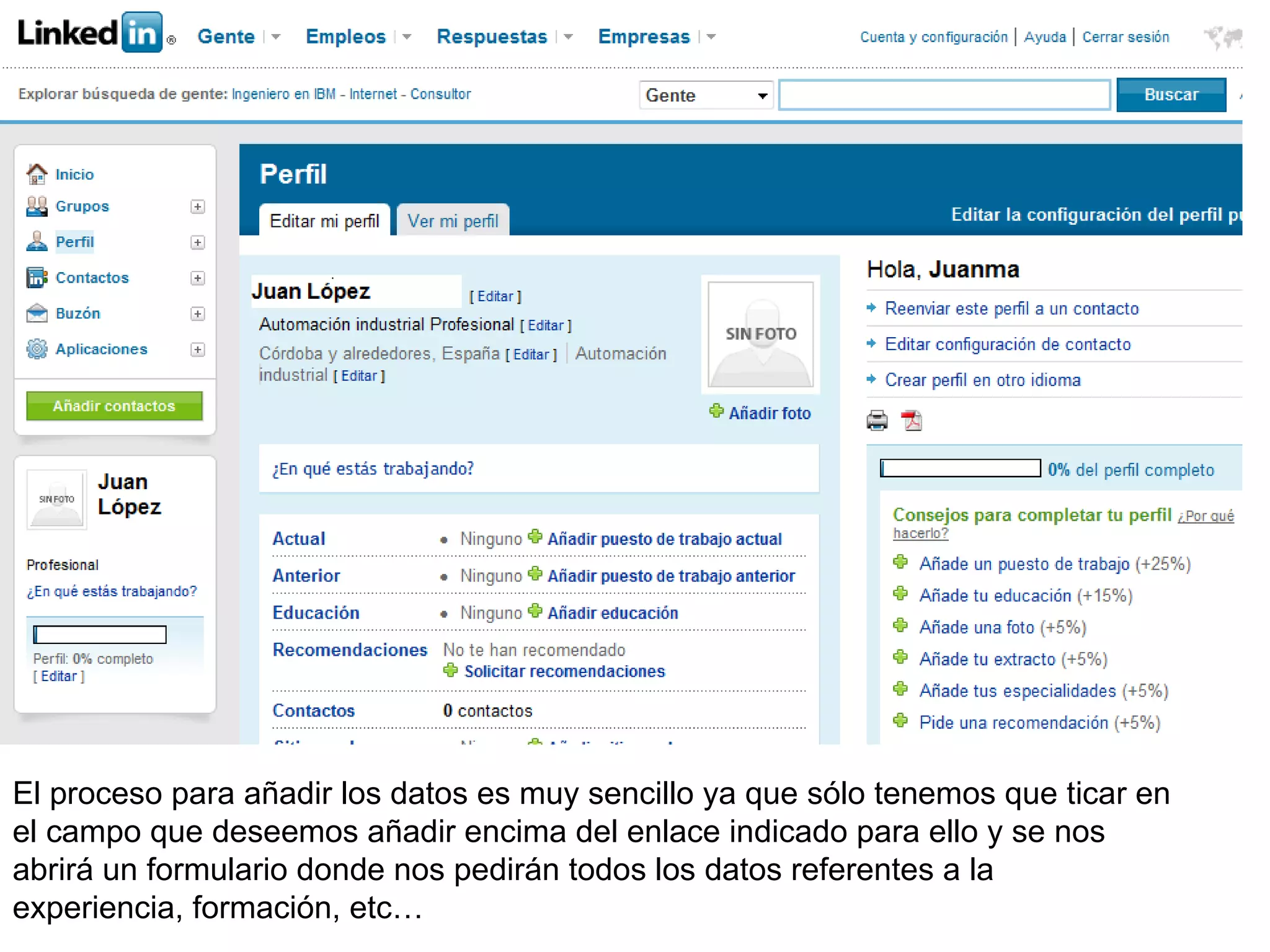Open the Ayuda link
The height and width of the screenshot is (952, 1270).
(x=1045, y=37)
